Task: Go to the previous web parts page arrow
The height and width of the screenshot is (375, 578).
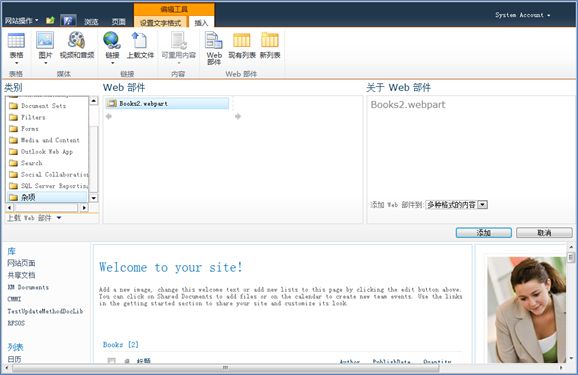Action: (x=109, y=117)
